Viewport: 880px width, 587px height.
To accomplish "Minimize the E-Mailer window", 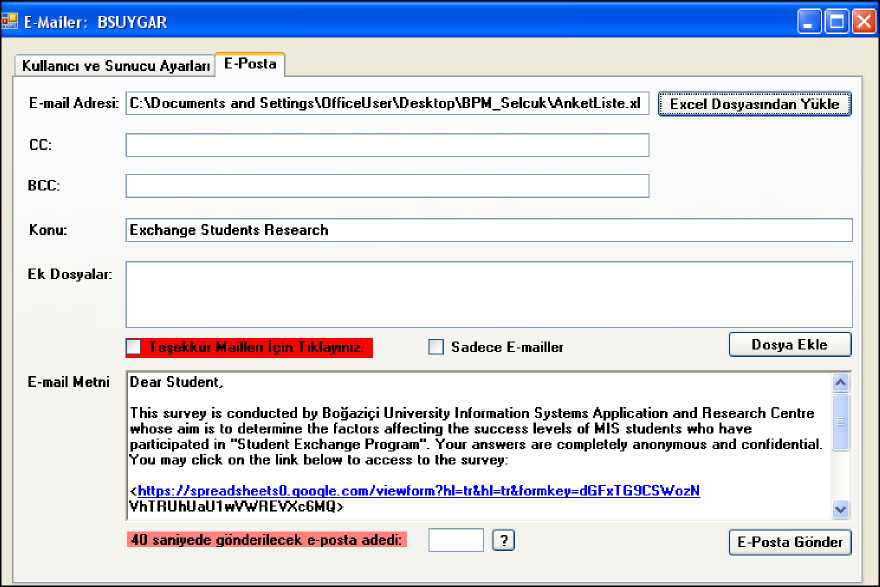I will 810,21.
